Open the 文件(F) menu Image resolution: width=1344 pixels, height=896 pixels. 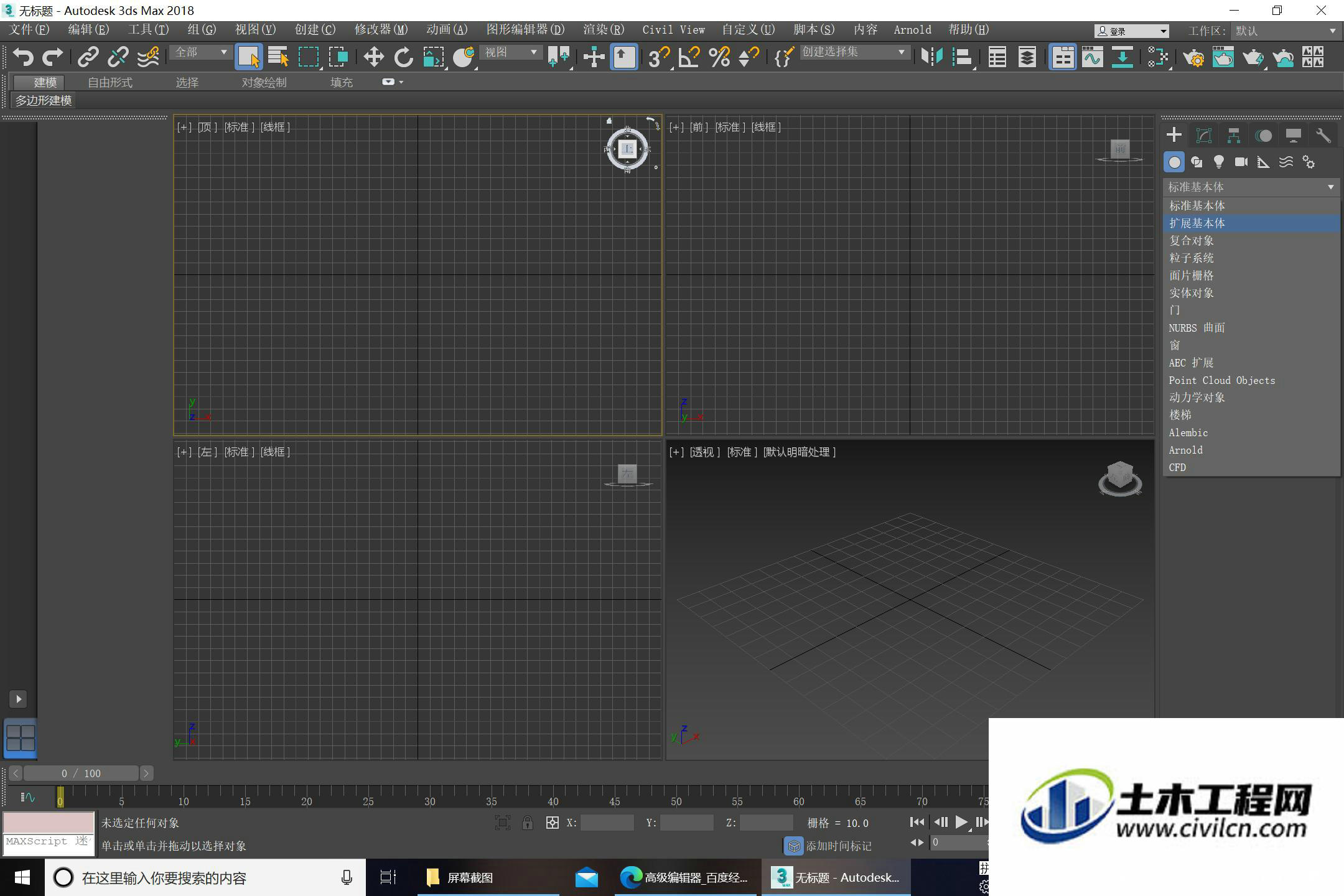29,30
